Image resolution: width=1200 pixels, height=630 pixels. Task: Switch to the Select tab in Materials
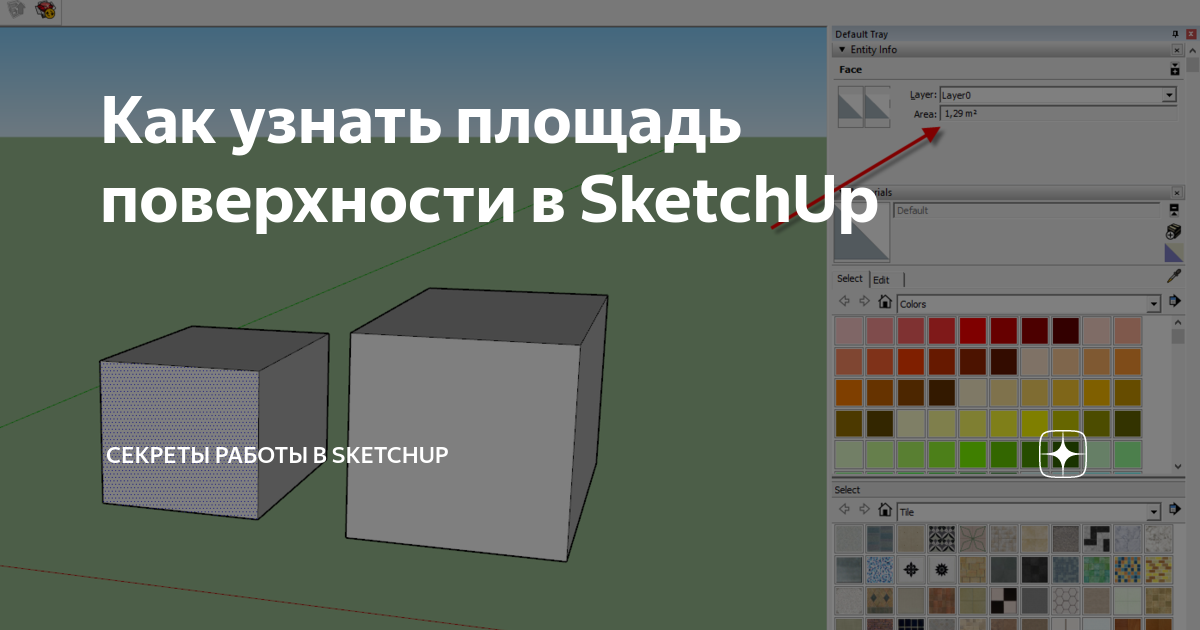849,279
